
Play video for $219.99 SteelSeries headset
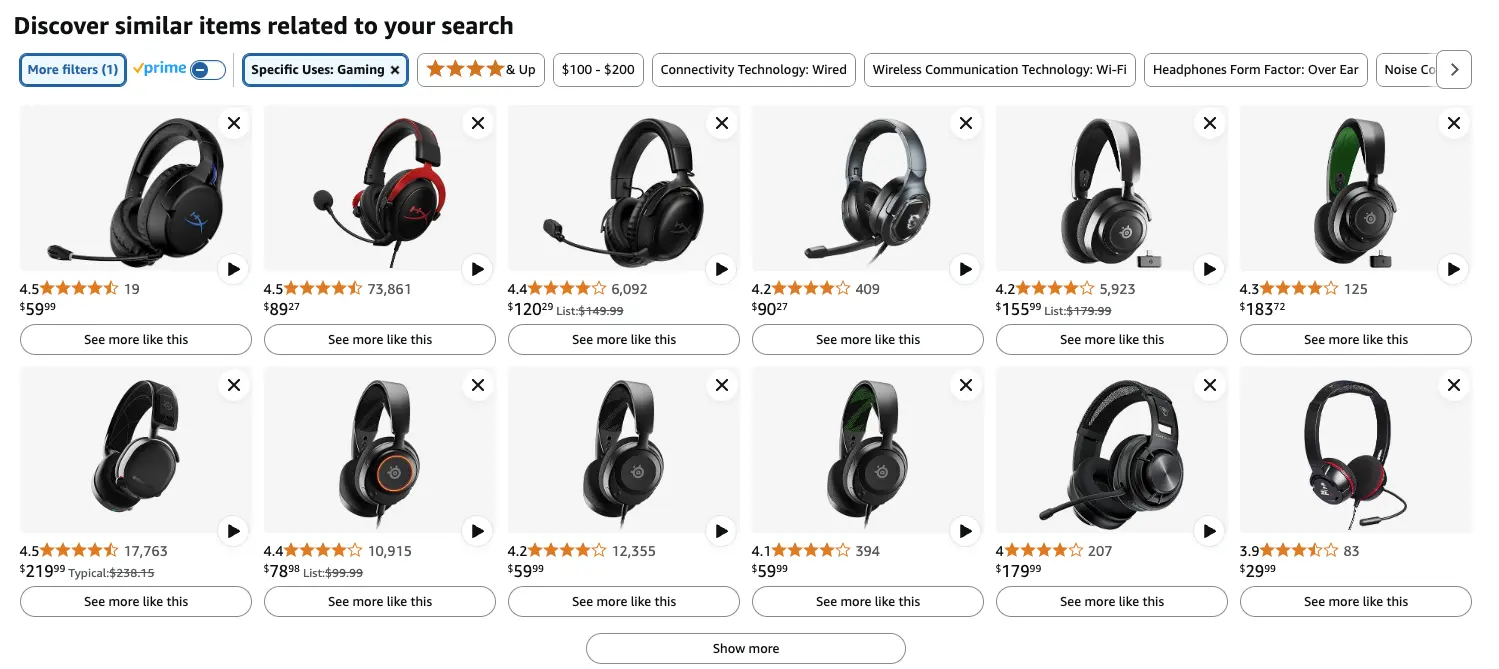coord(233,531)
